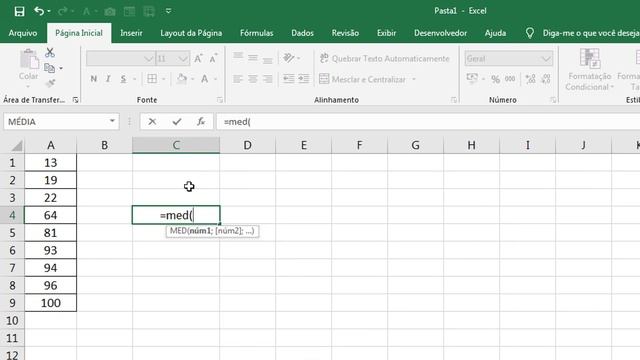Activate the format painter brush
Viewport: 640px width, 360px height.
click(50, 83)
